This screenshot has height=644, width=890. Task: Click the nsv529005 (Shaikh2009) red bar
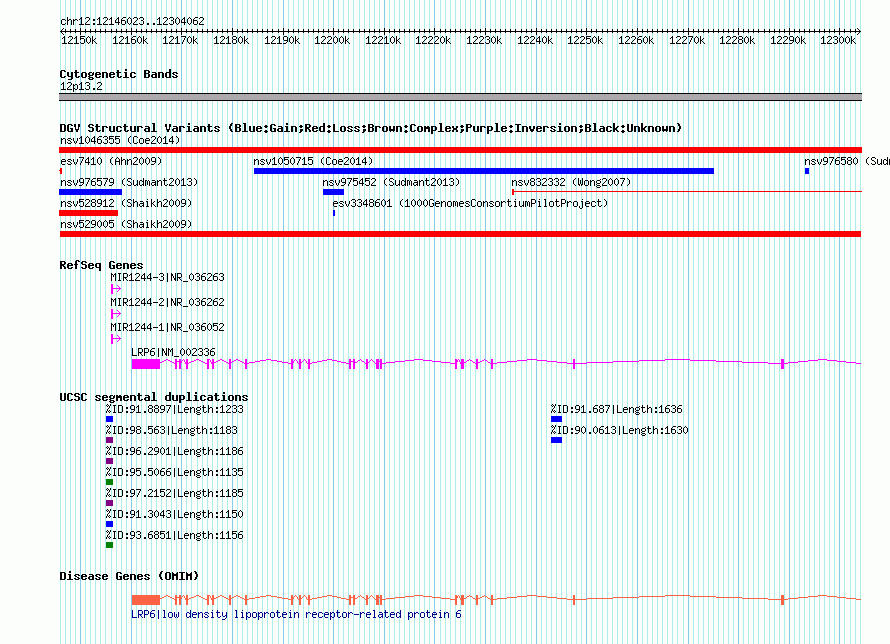[x=460, y=234]
